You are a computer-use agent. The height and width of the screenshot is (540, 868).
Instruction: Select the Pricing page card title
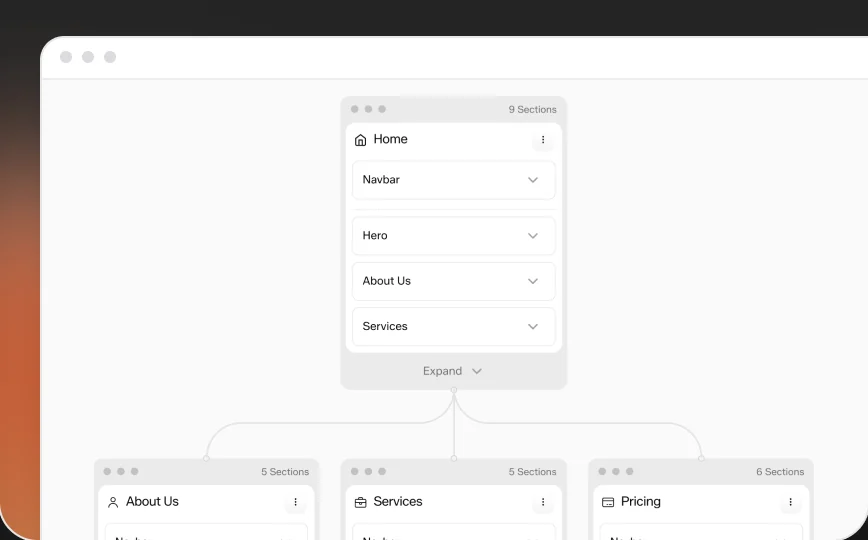click(x=640, y=501)
